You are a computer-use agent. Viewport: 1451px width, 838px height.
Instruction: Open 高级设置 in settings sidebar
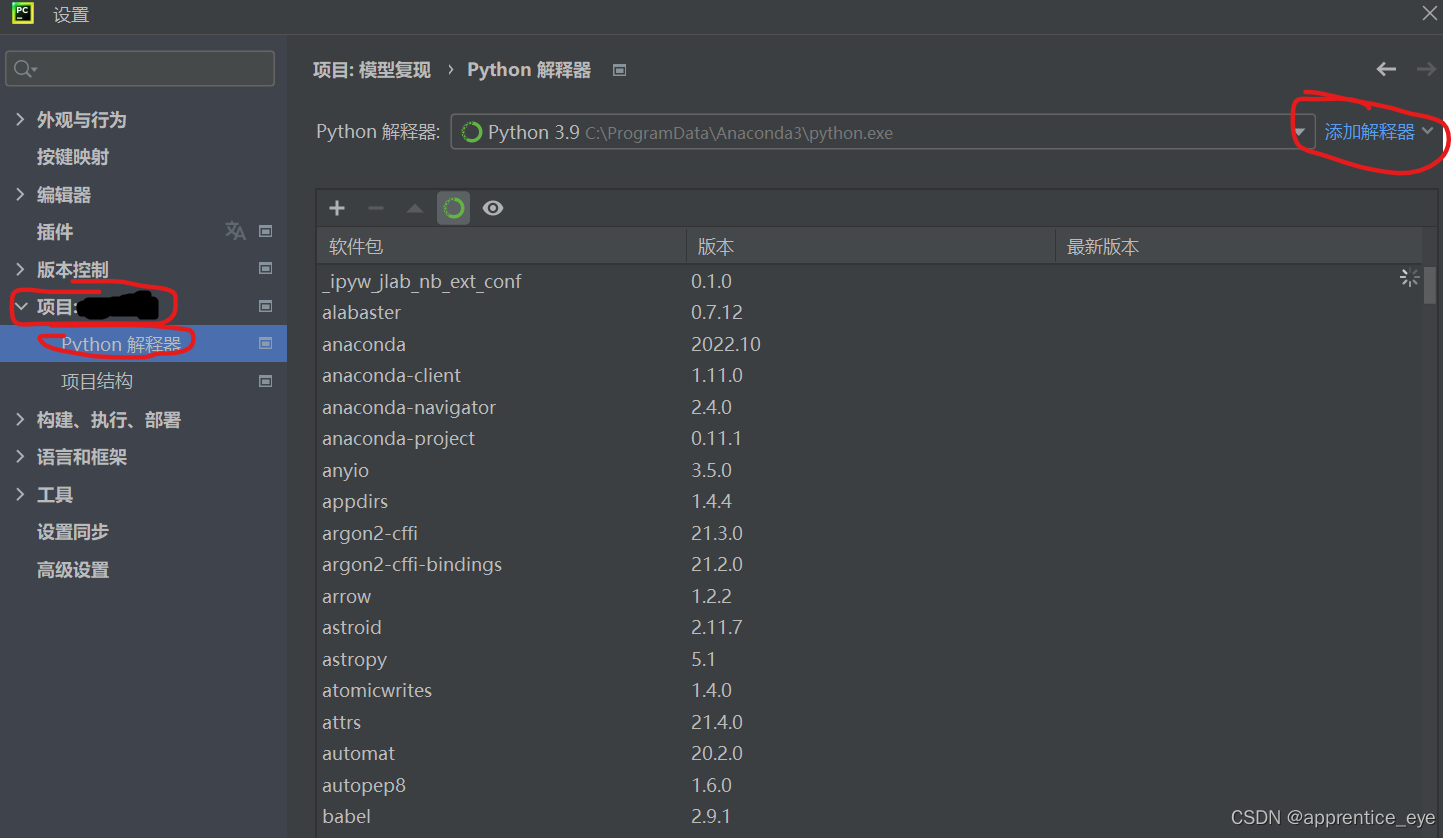click(73, 570)
